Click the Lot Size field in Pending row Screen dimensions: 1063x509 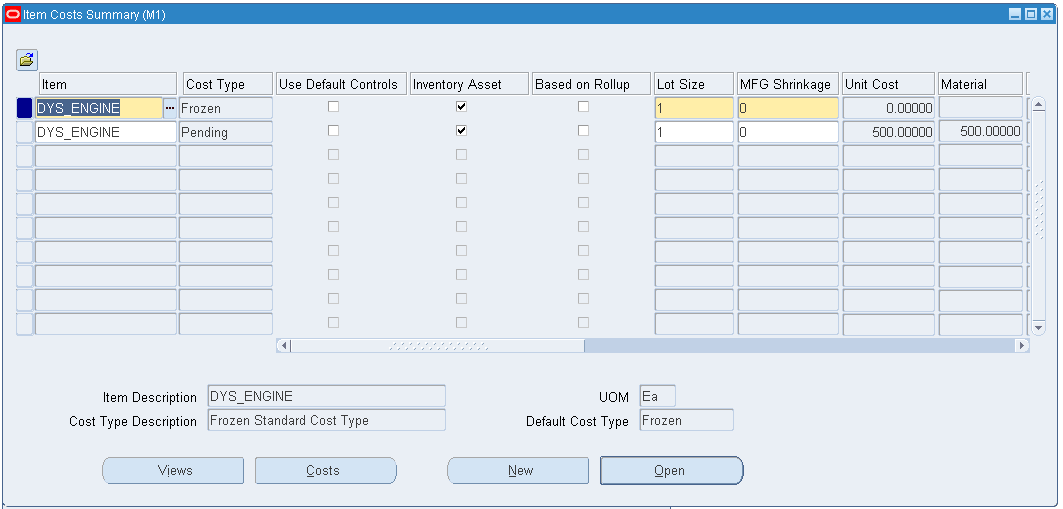click(694, 132)
